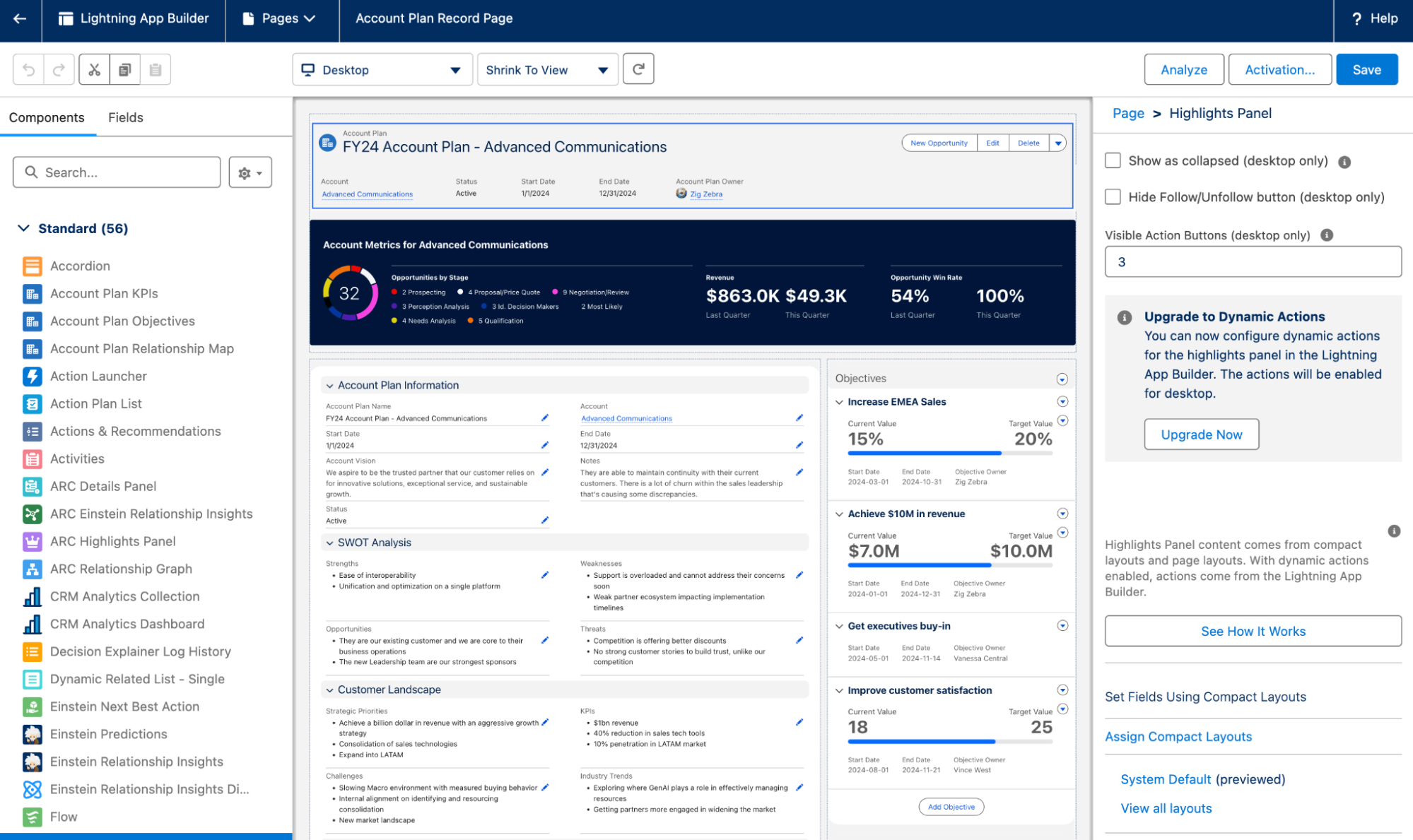Click the back arrow icon
This screenshot has height=840, width=1413.
(20, 18)
